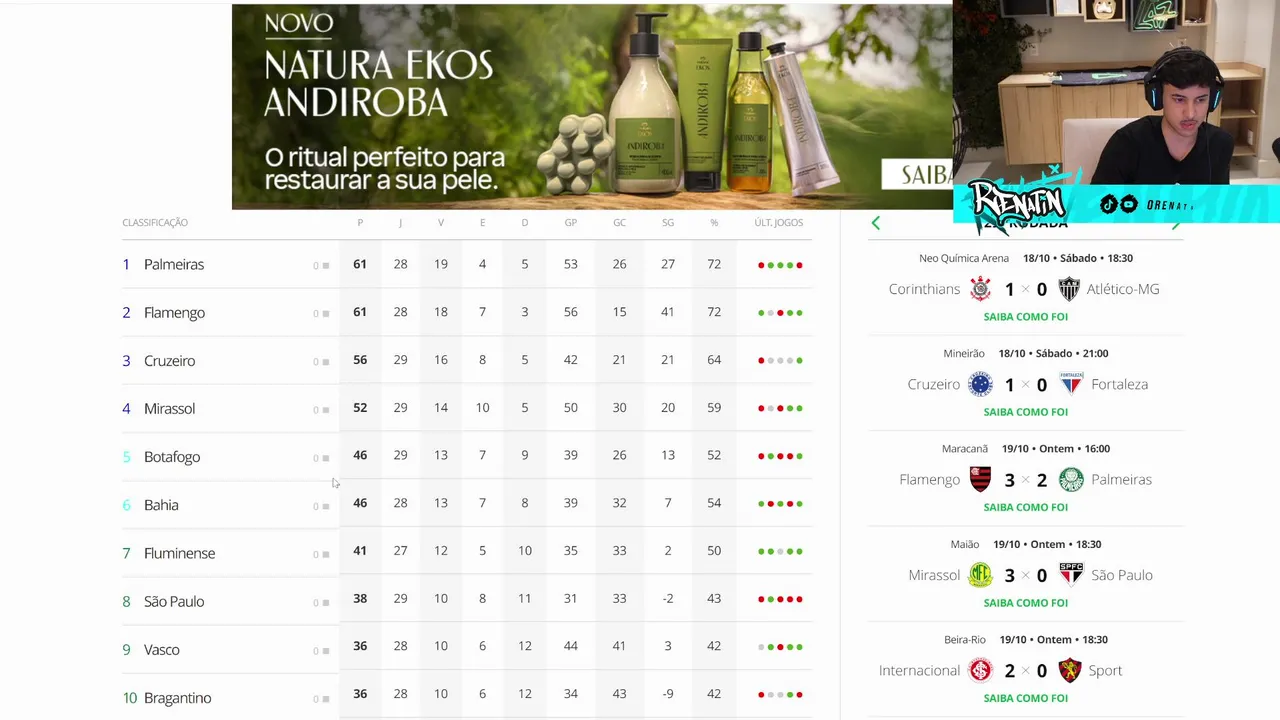Click the Flamengo crest in match list

[981, 480]
